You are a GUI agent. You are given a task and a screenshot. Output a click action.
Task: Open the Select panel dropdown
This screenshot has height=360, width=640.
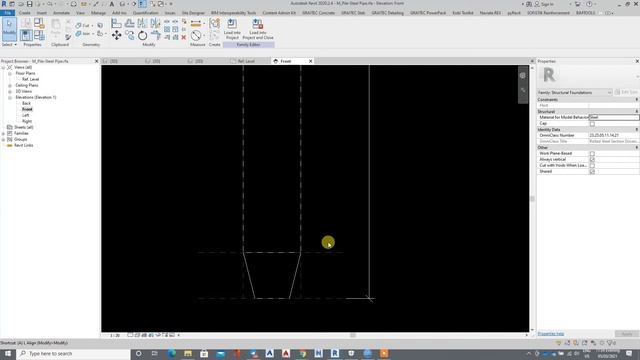click(x=9, y=44)
